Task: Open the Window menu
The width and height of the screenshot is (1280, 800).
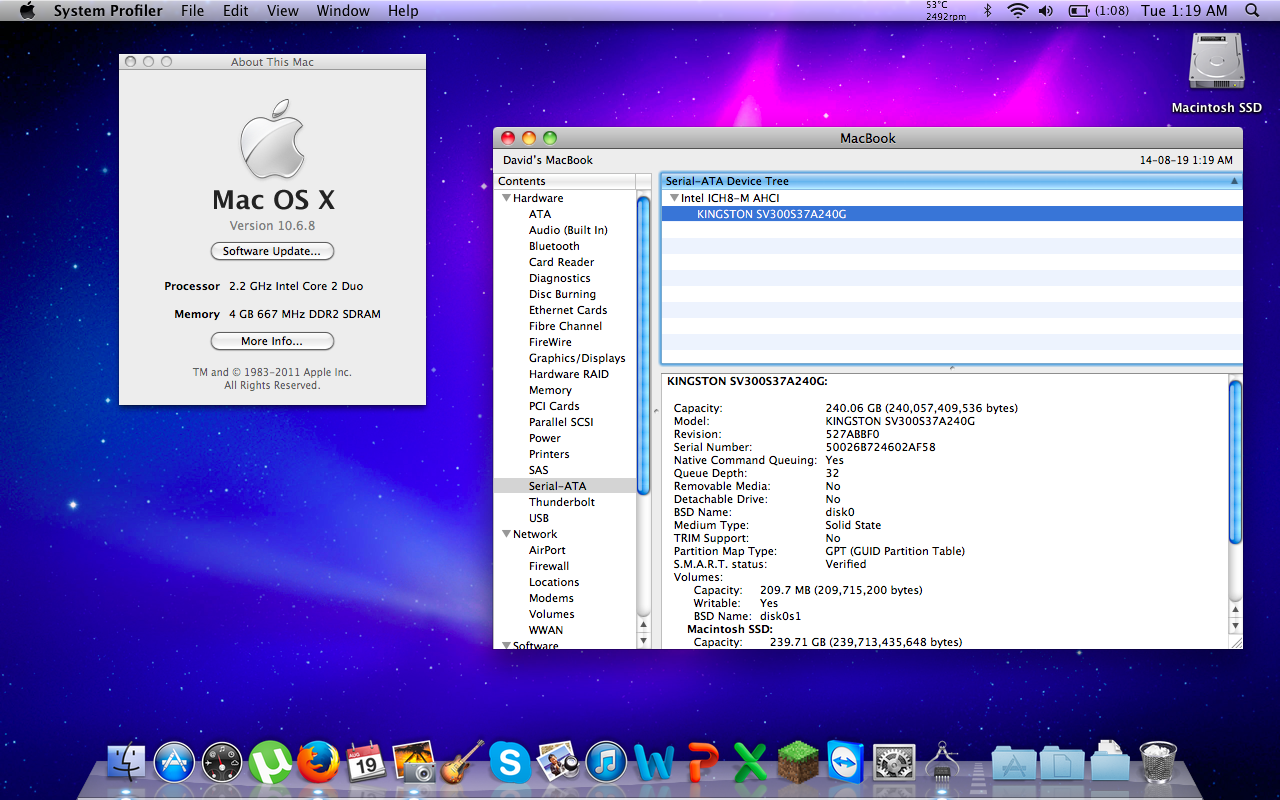Action: [x=343, y=11]
